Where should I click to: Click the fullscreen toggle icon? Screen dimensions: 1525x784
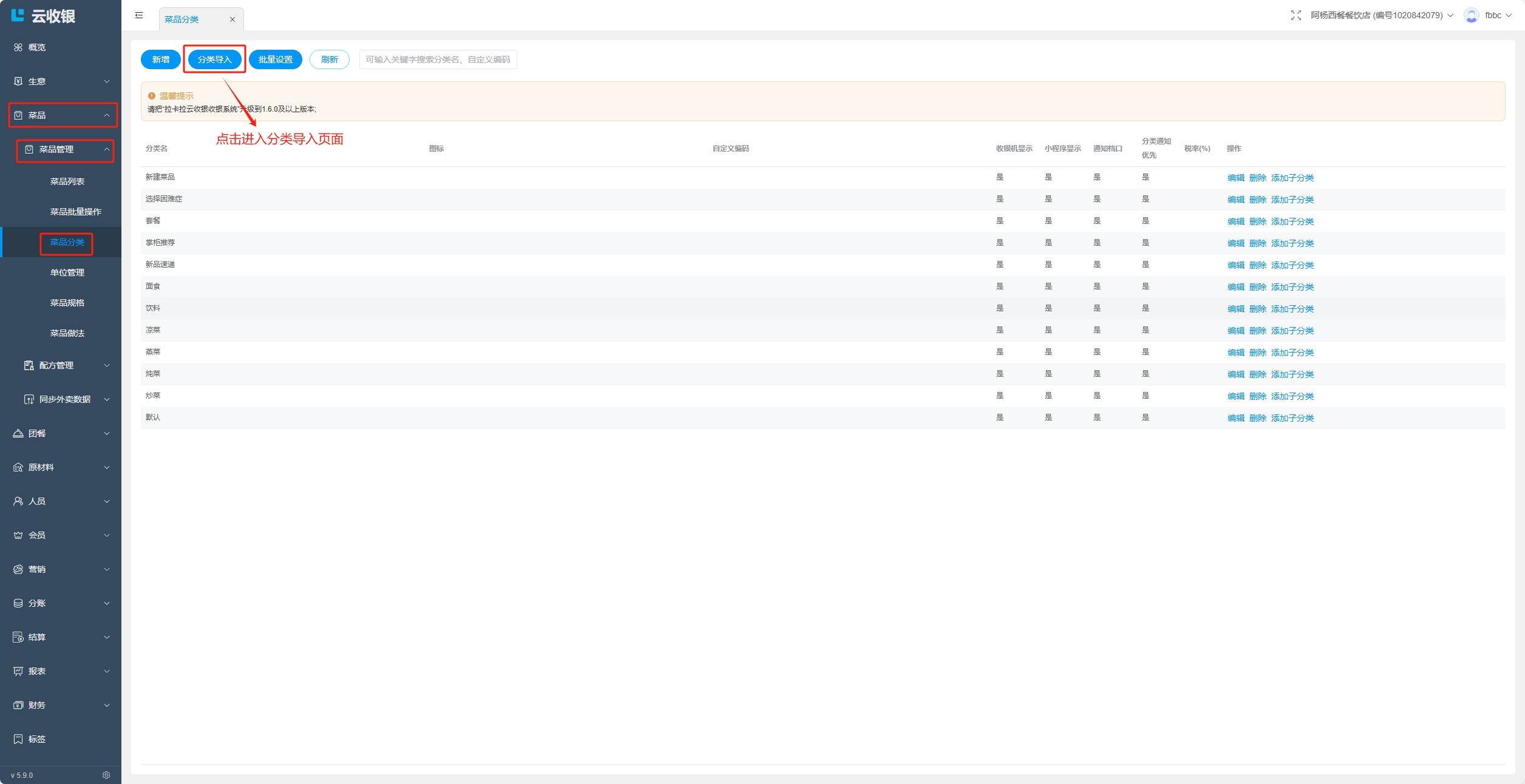pos(1296,15)
